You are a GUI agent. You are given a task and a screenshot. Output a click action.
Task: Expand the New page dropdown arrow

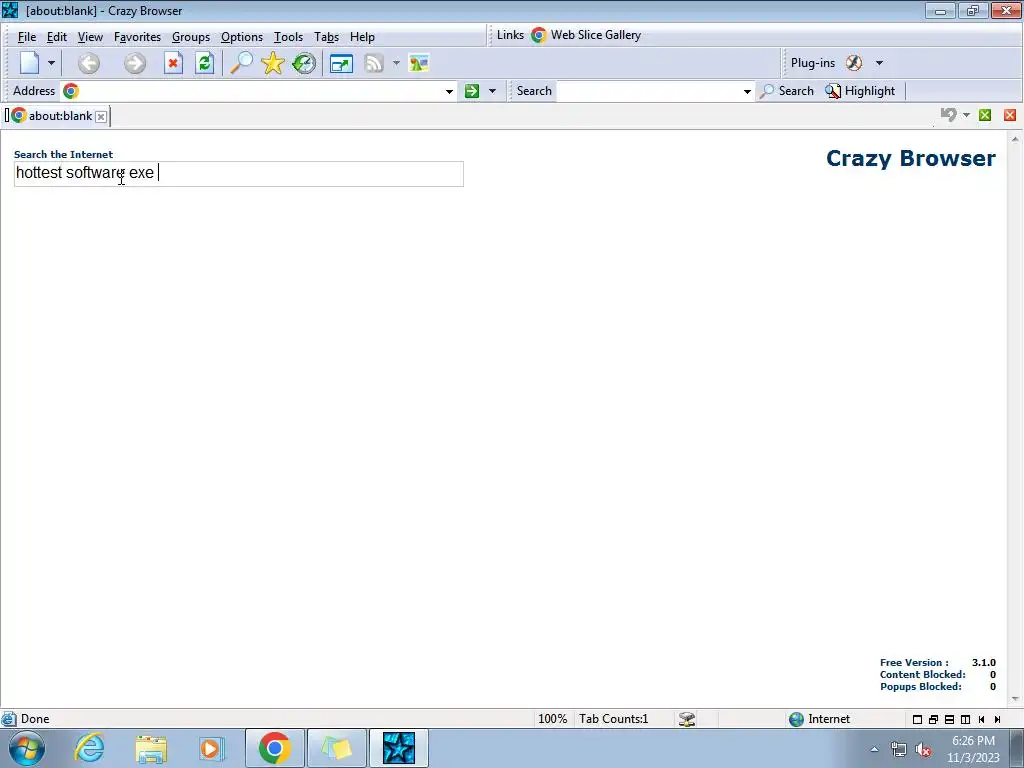pos(51,63)
